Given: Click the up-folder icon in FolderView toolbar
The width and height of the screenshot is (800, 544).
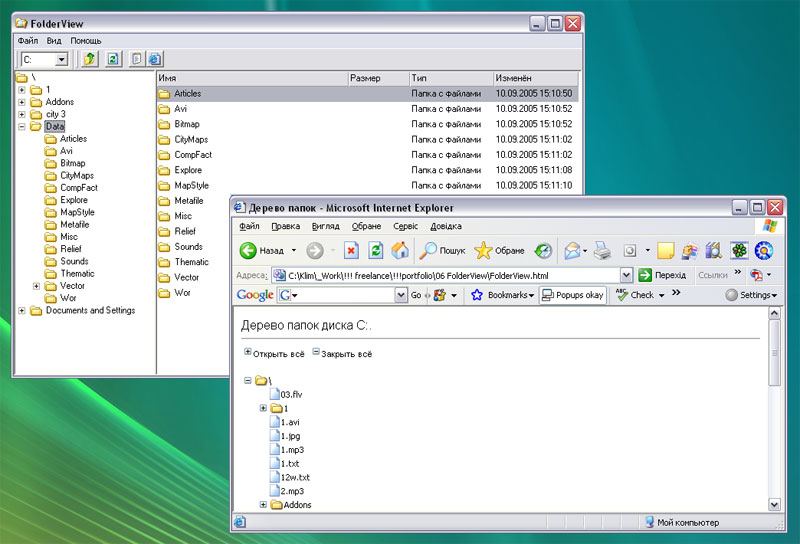Looking at the screenshot, I should tap(90, 59).
